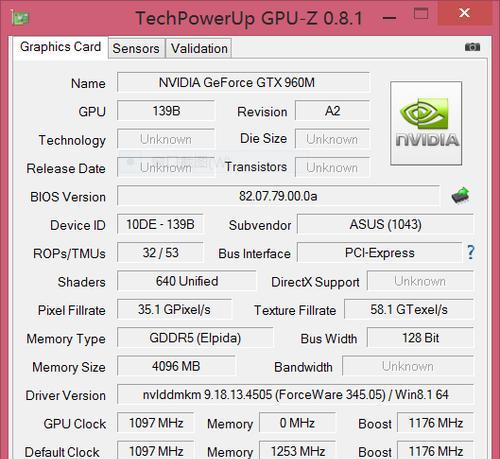Screen dimensions: 500x459
Task: Click the BIOS save chip icon
Action: 460,195
